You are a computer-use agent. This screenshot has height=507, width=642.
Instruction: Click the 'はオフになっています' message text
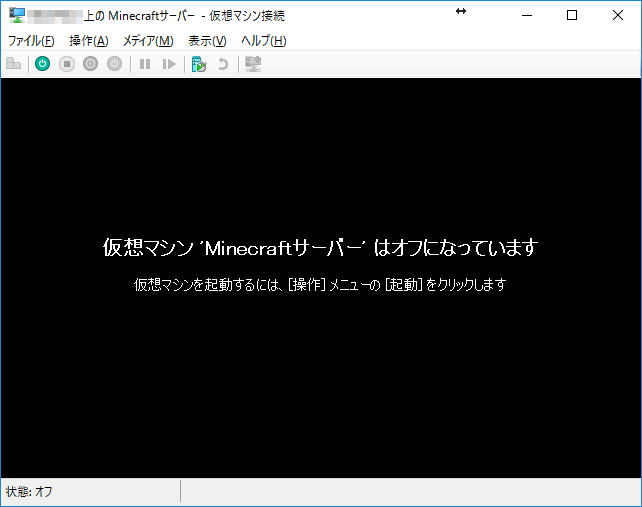pos(456,247)
